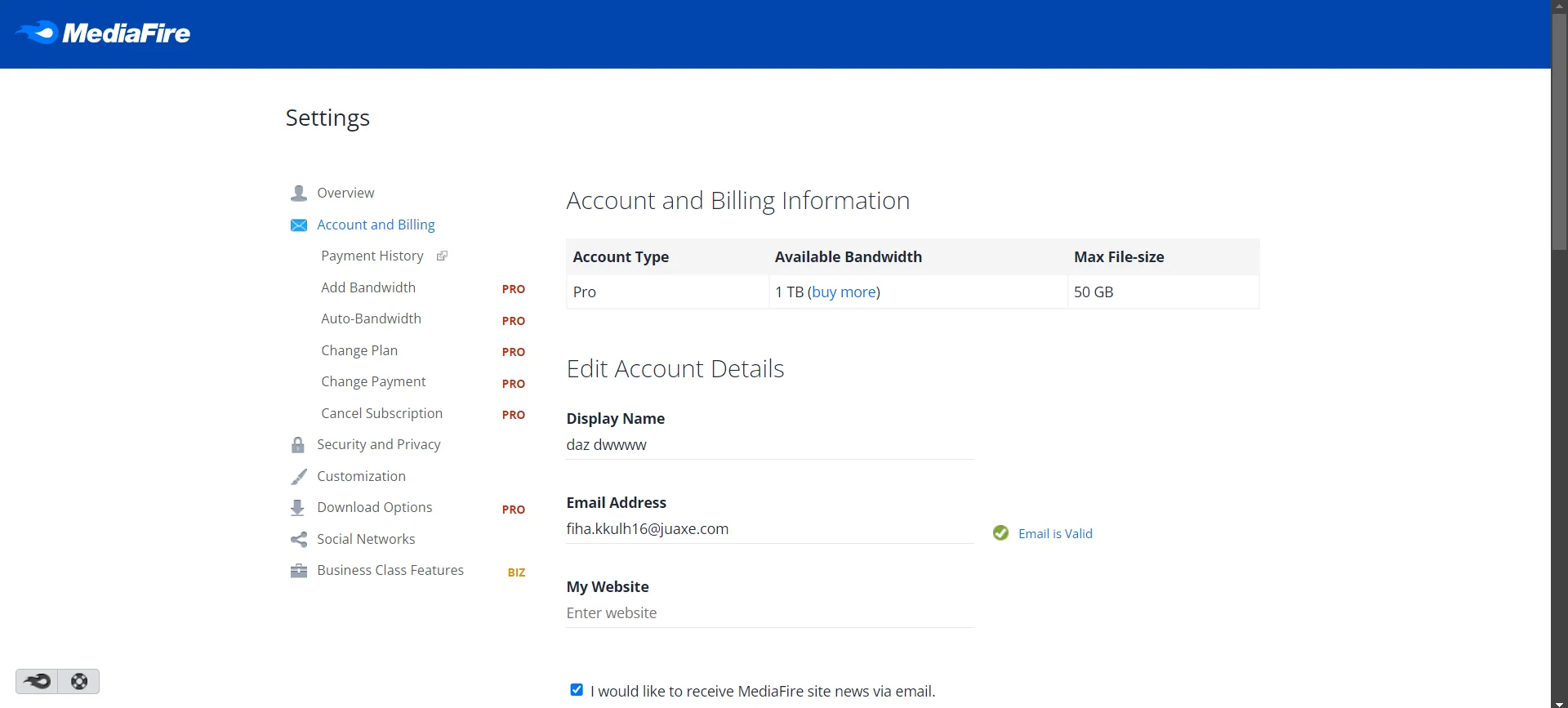1568x708 pixels.
Task: Focus the My Website input field
Action: (770, 613)
